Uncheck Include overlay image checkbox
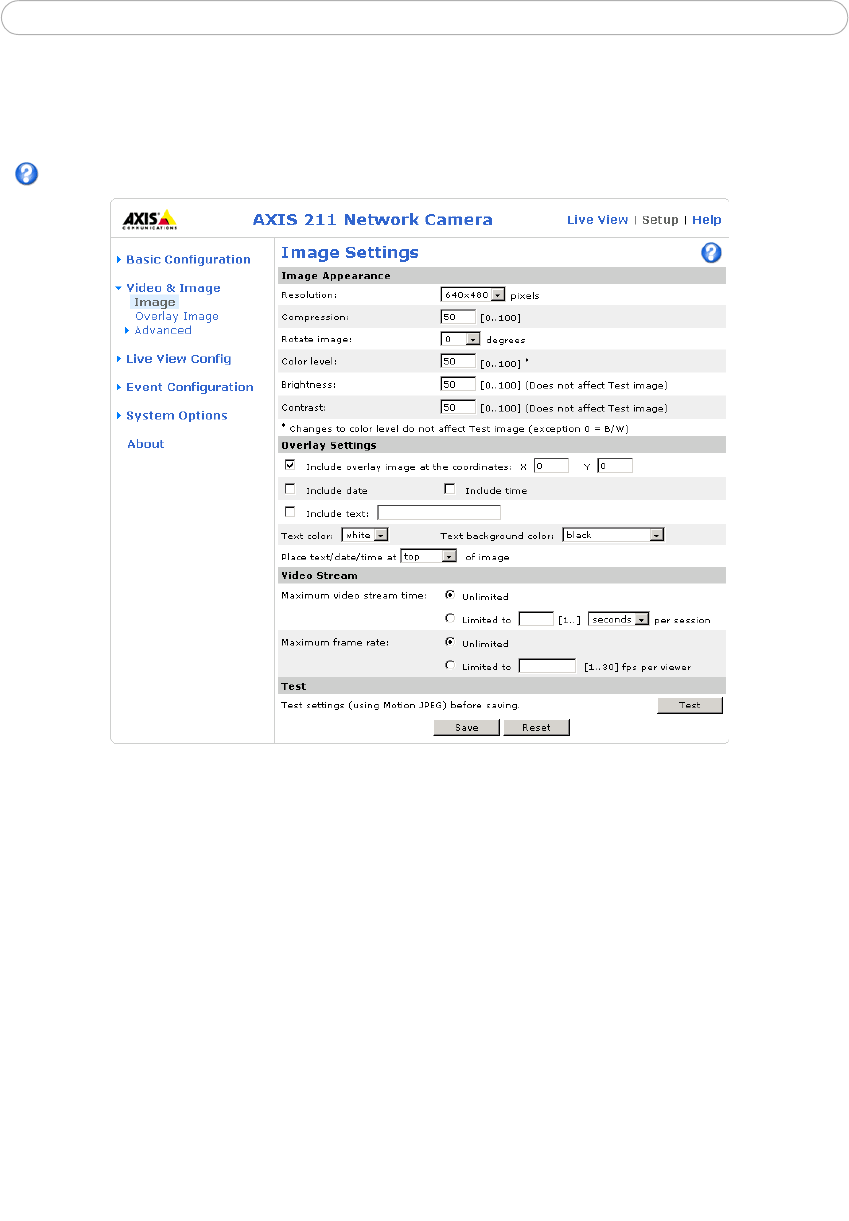Image resolution: width=849 pixels, height=1221 pixels. 290,465
